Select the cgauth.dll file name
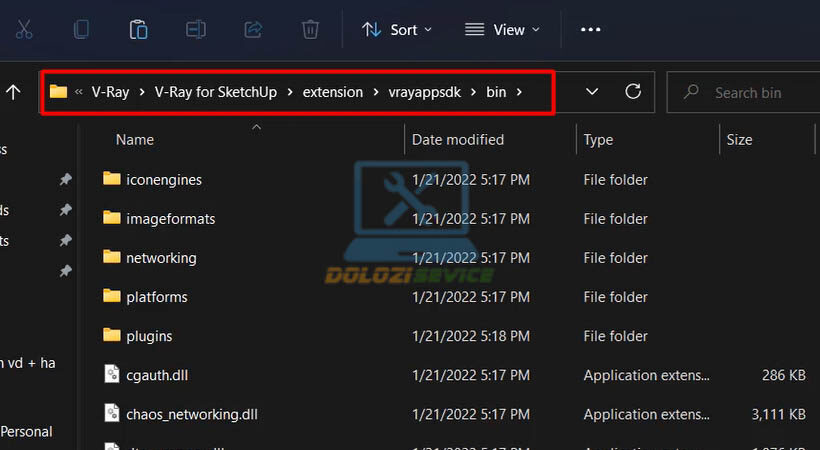Screen dimensions: 820x450 [x=157, y=375]
